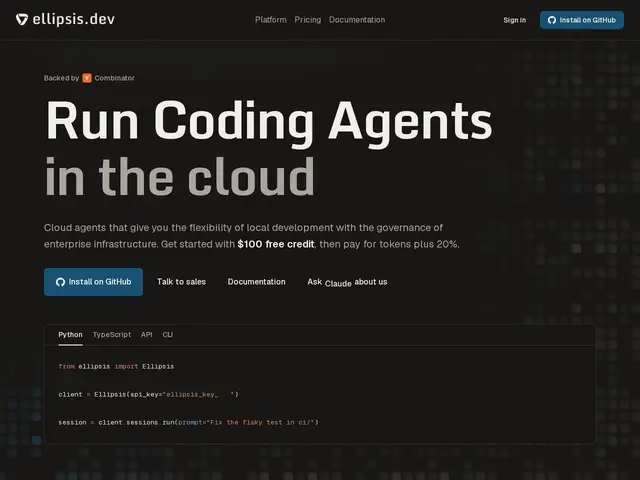
Task: Select the Python code tab
Action: tap(70, 335)
